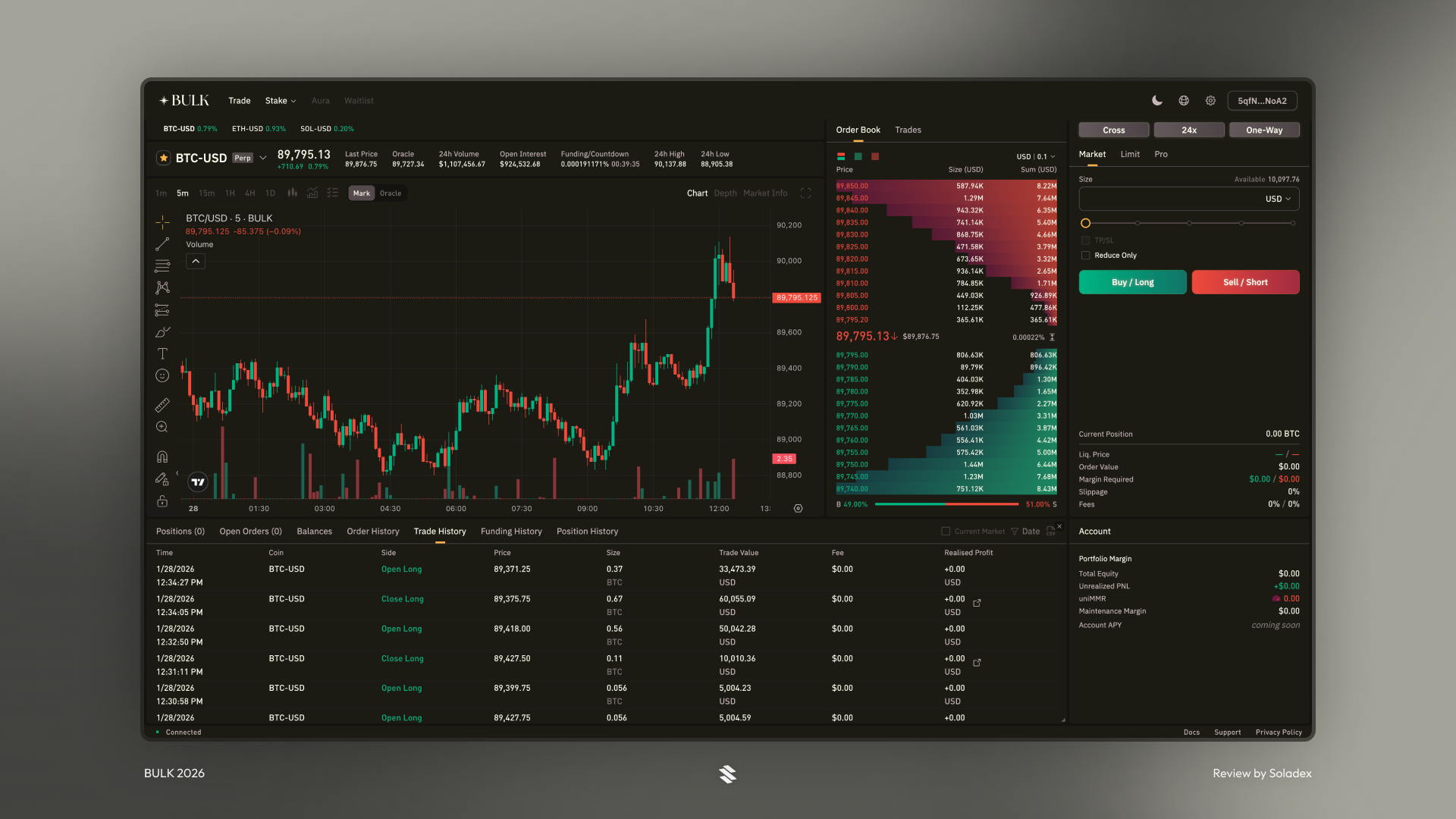Collapse the Volume indicator panel

coord(195,261)
